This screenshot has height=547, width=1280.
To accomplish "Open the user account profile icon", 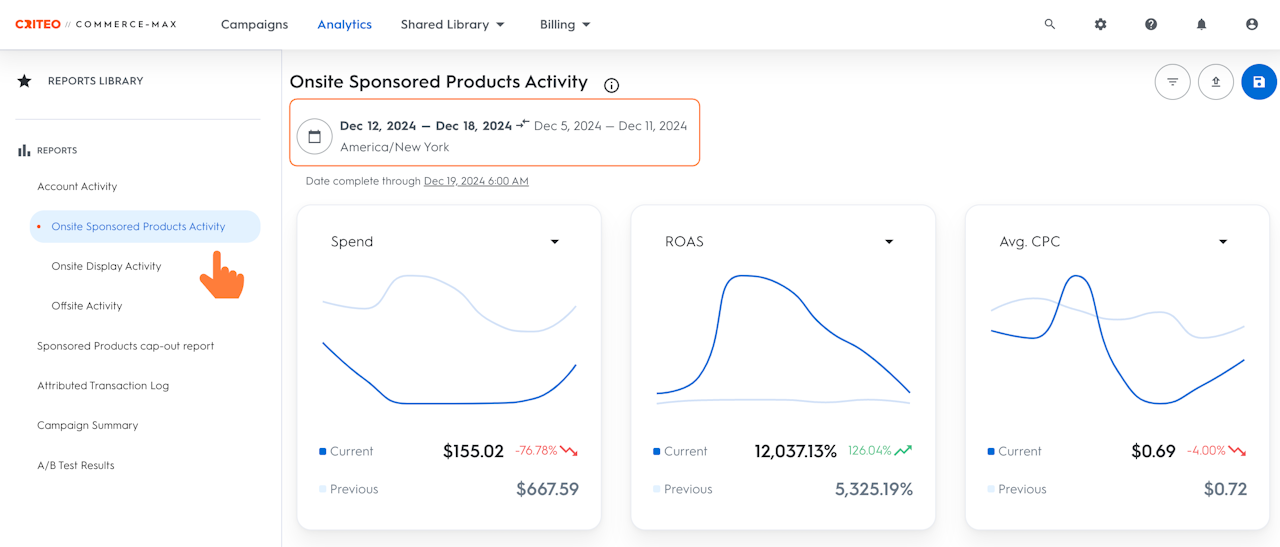I will (x=1252, y=24).
